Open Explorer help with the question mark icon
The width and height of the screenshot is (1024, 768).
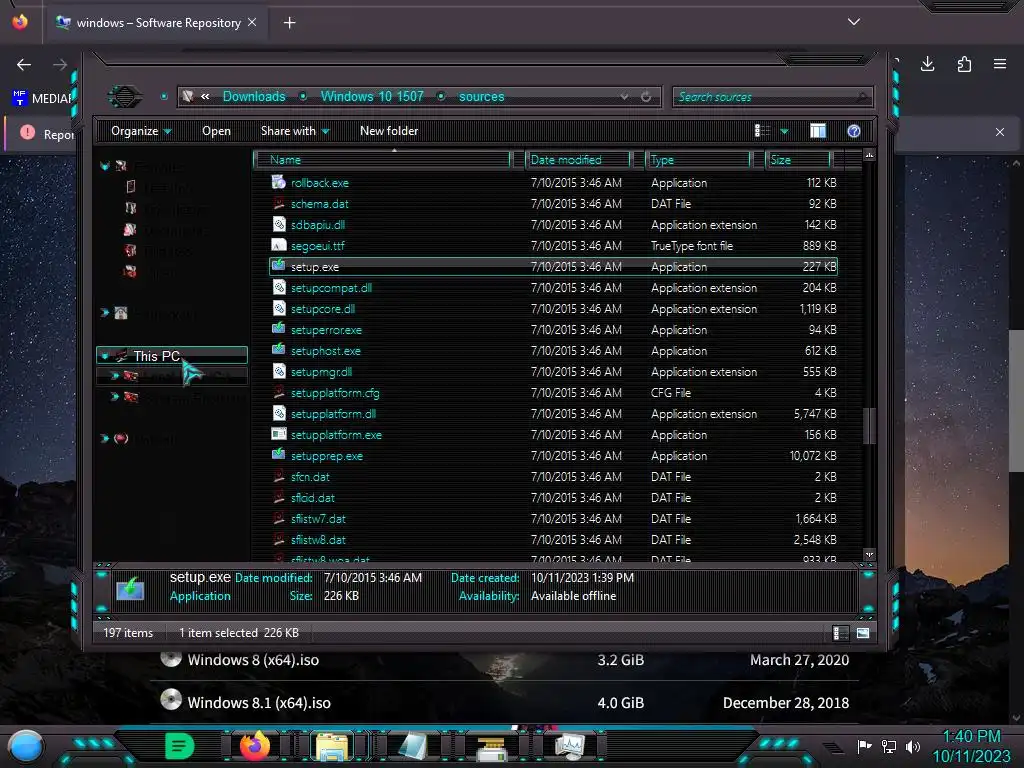pyautogui.click(x=854, y=131)
